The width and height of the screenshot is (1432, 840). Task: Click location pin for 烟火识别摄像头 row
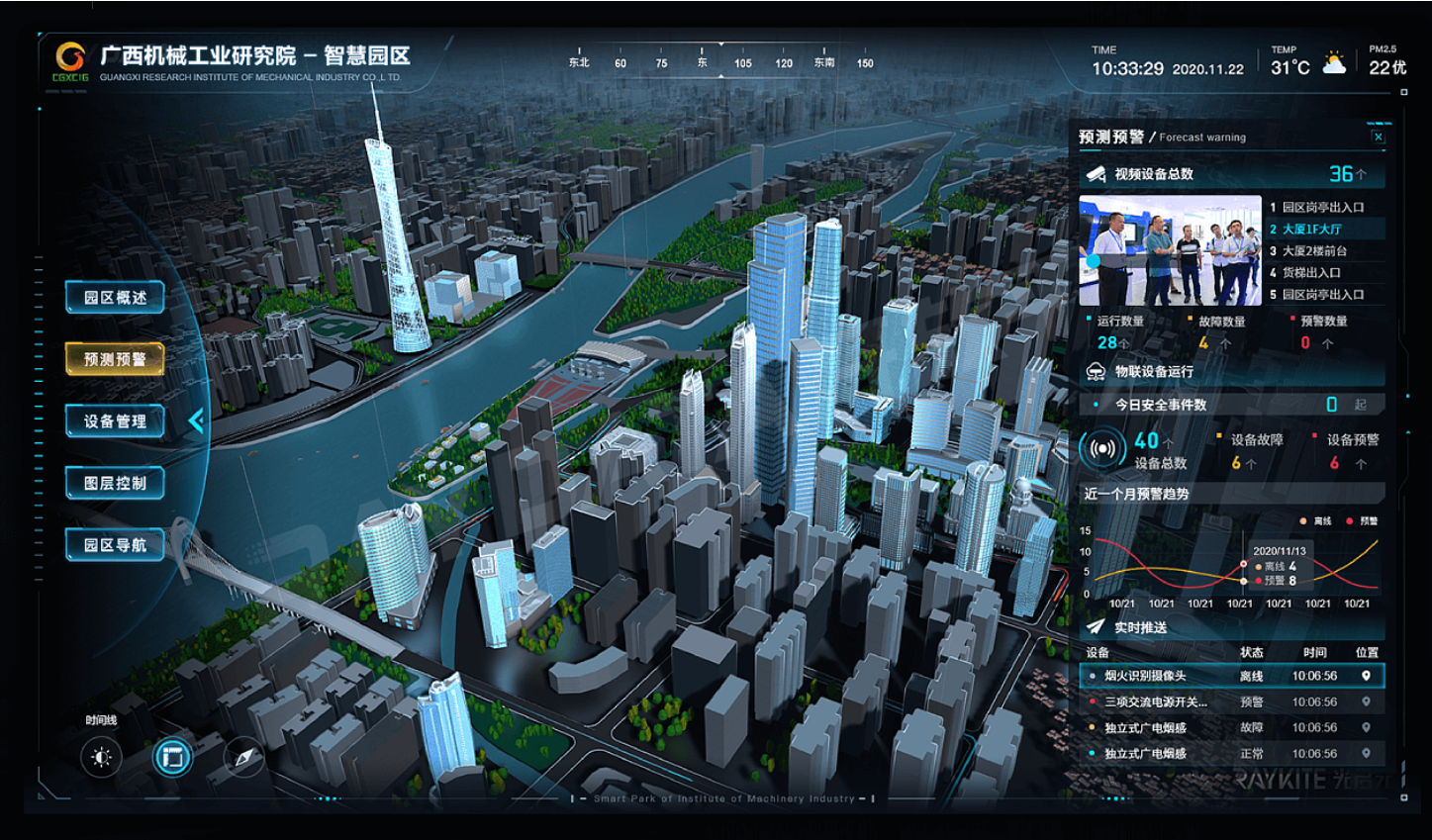pyautogui.click(x=1366, y=676)
